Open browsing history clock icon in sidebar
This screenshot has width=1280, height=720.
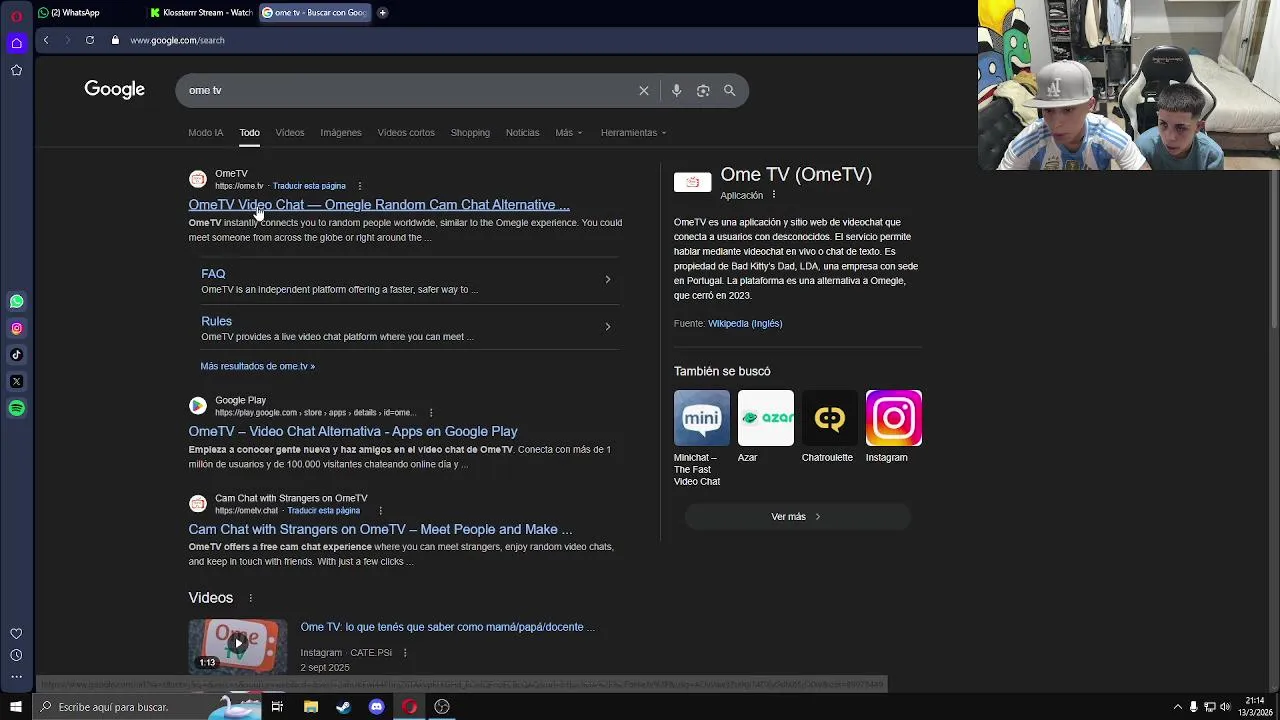16,656
